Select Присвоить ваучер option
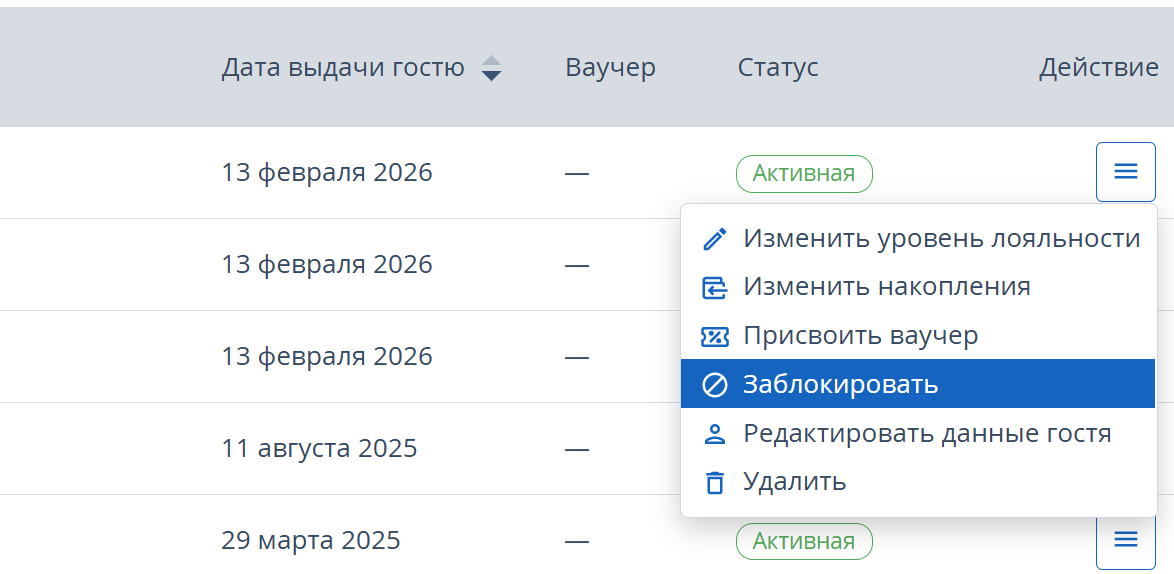 click(x=860, y=336)
